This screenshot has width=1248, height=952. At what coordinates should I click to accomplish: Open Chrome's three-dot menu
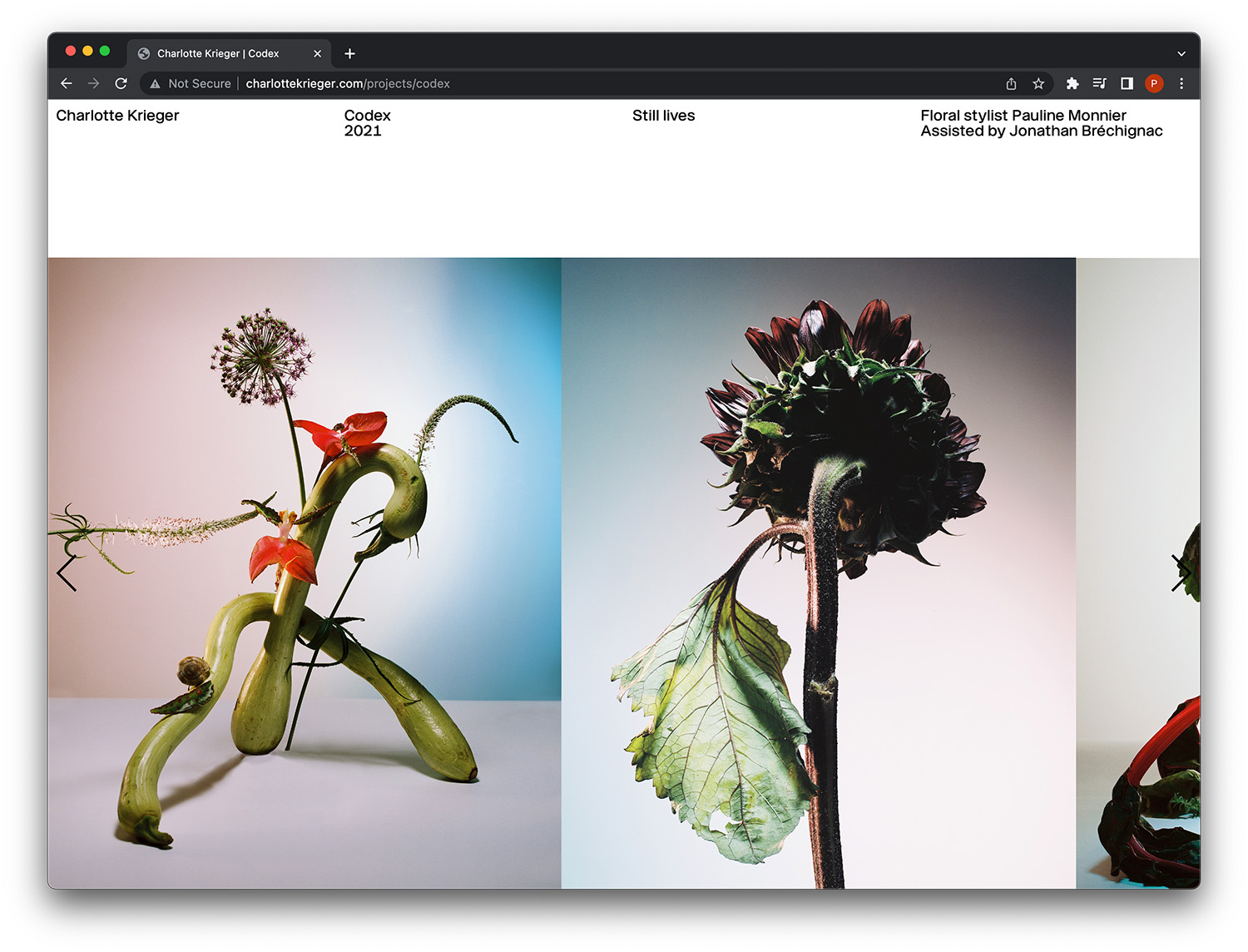pos(1181,83)
